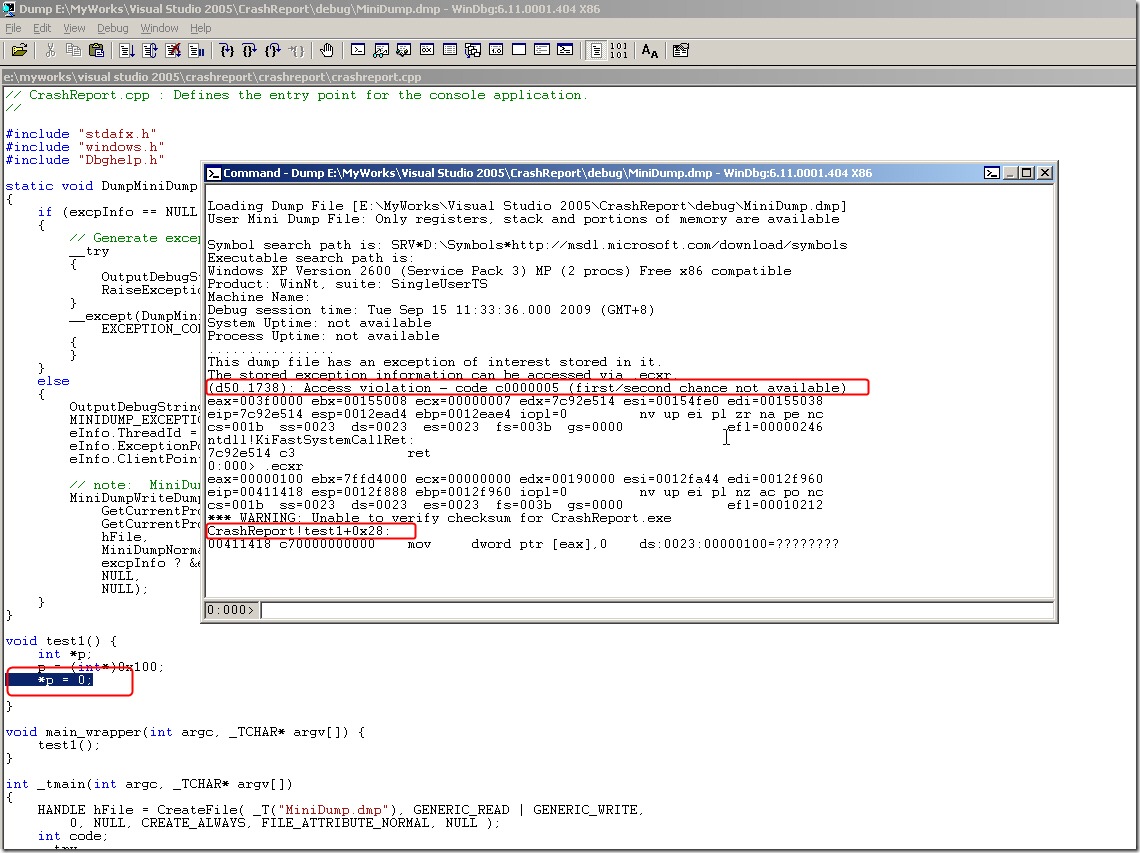Switch to Source Mode Off (101) button
Screen dimensions: 1140x853
pyautogui.click(x=619, y=50)
